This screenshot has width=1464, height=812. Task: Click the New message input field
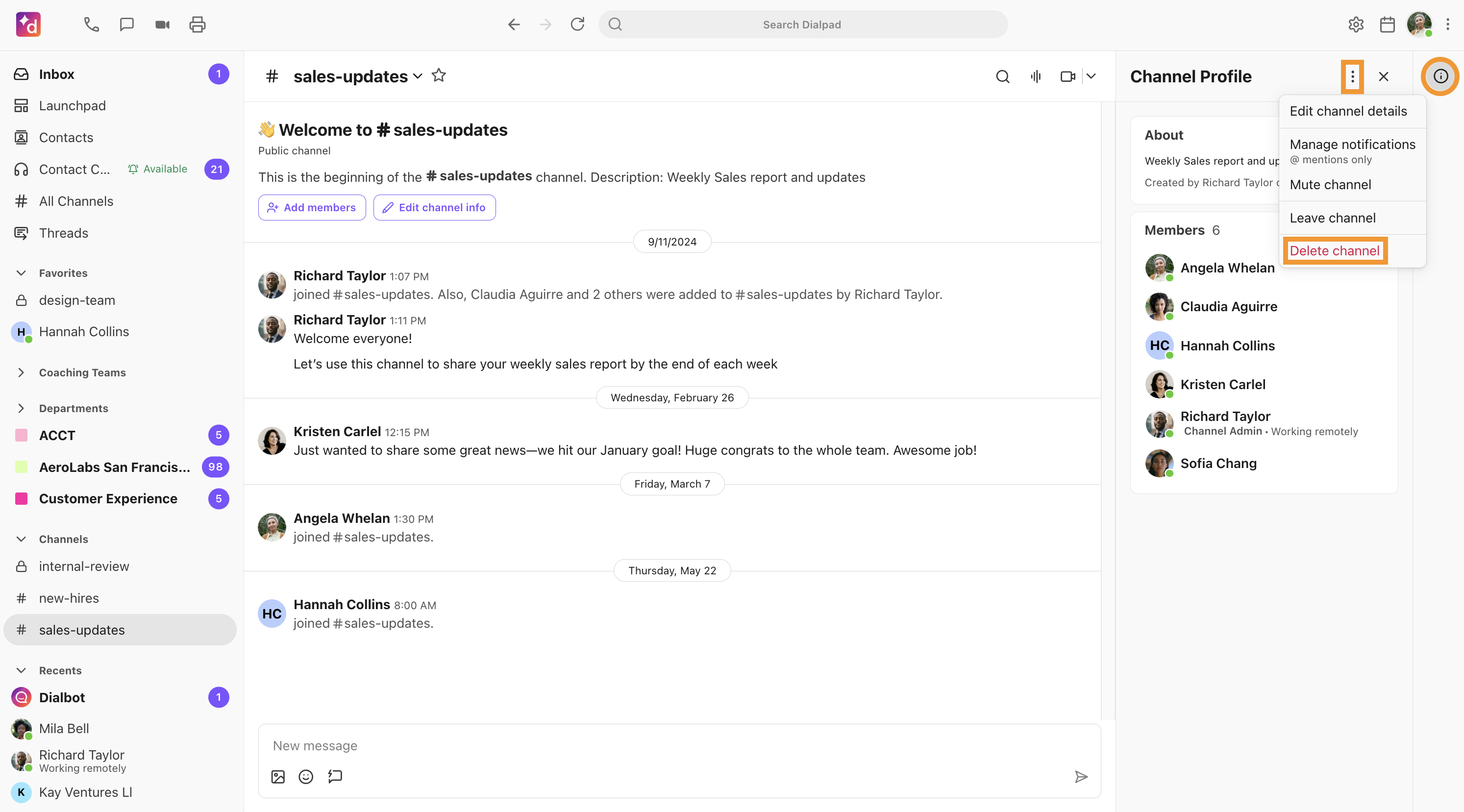[x=679, y=745]
